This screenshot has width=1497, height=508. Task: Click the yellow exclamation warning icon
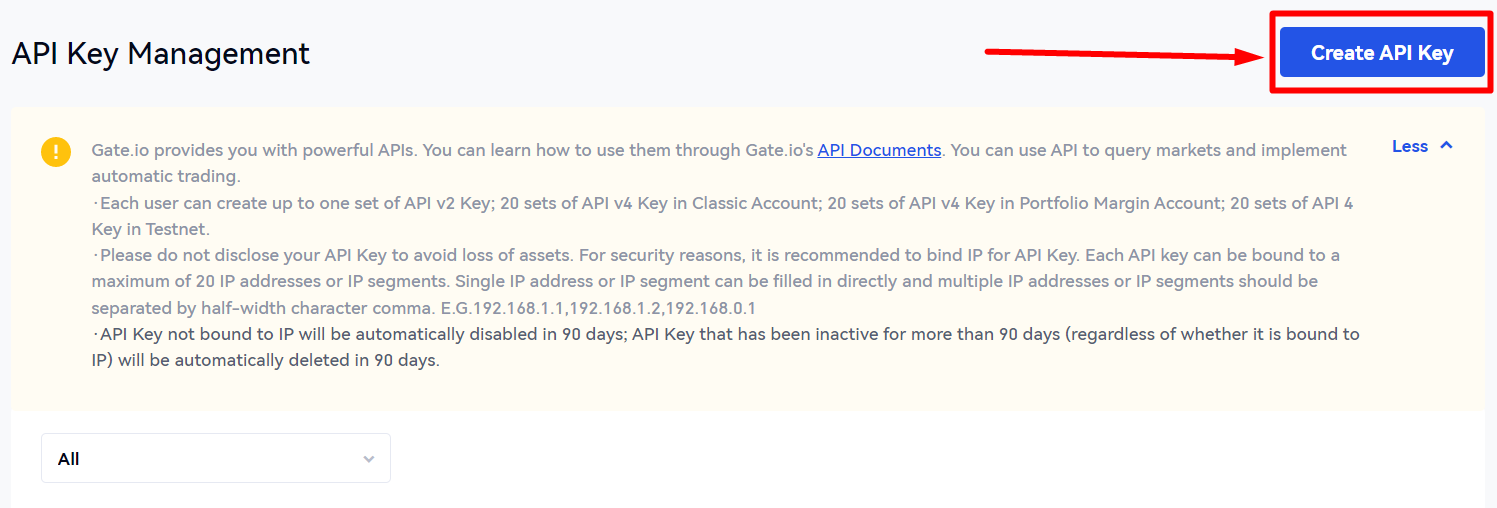click(56, 152)
